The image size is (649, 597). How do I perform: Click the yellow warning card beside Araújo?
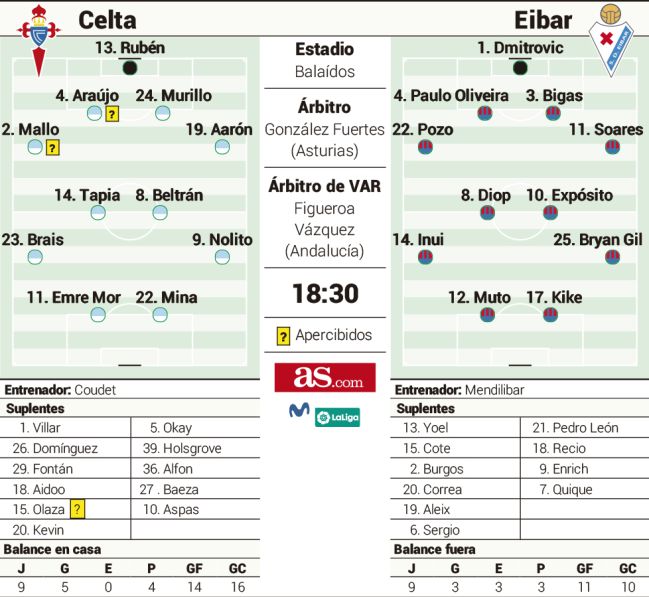coord(112,113)
